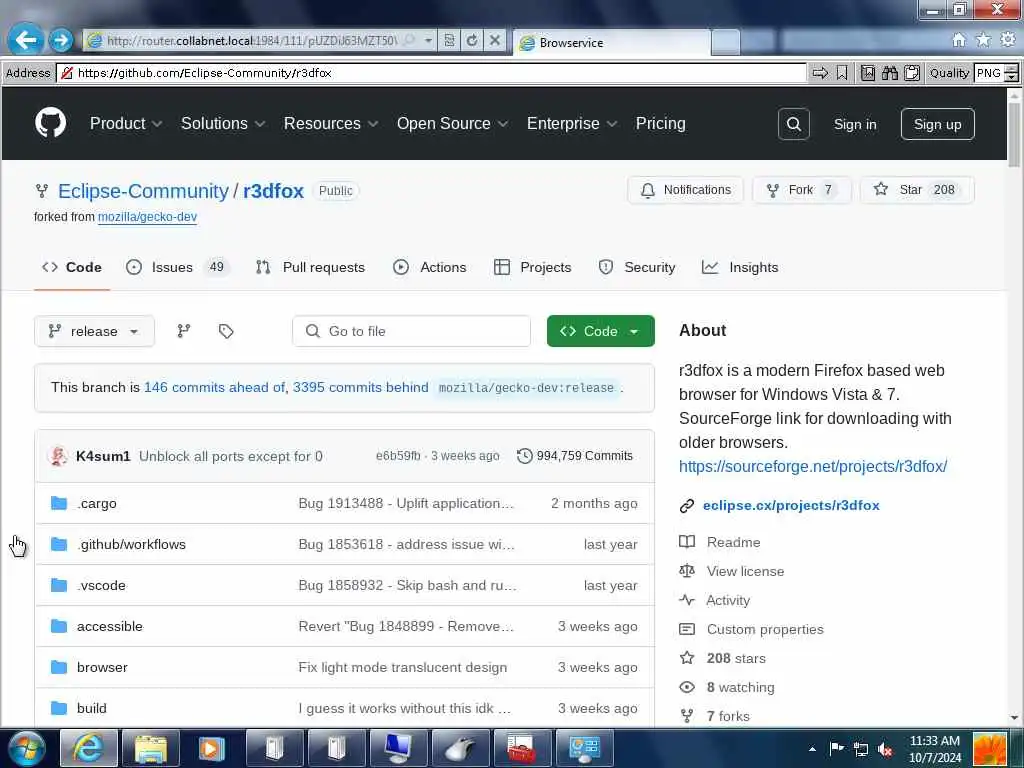Viewport: 1024px width, 768px height.
Task: Switch to the Projects tab
Action: (532, 267)
